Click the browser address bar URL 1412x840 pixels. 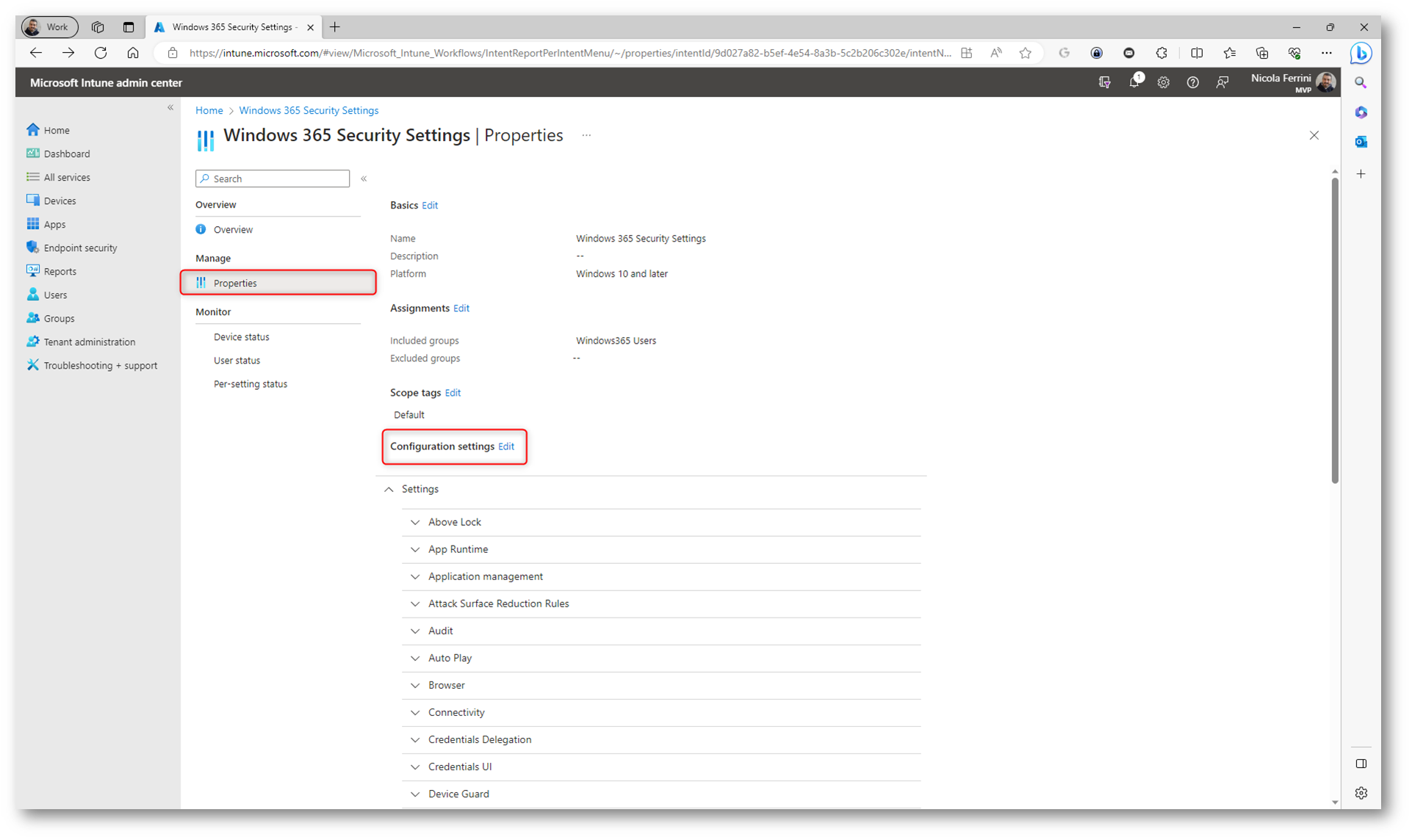[x=569, y=53]
